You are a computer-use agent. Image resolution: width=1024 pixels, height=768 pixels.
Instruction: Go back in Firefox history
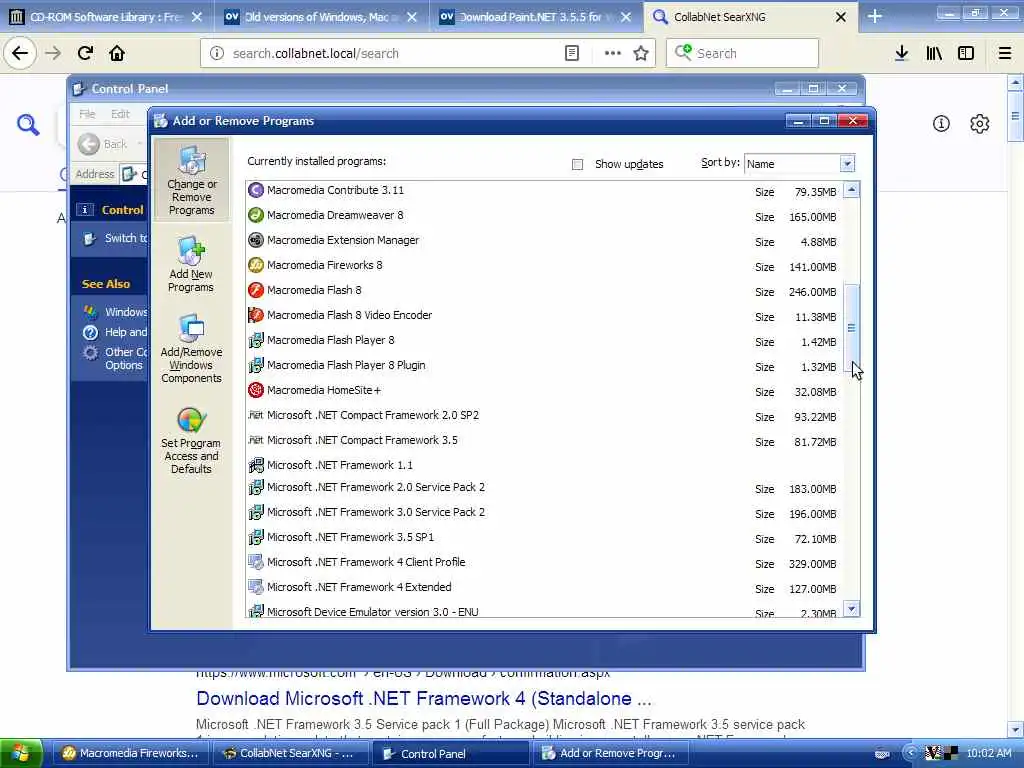(x=20, y=53)
